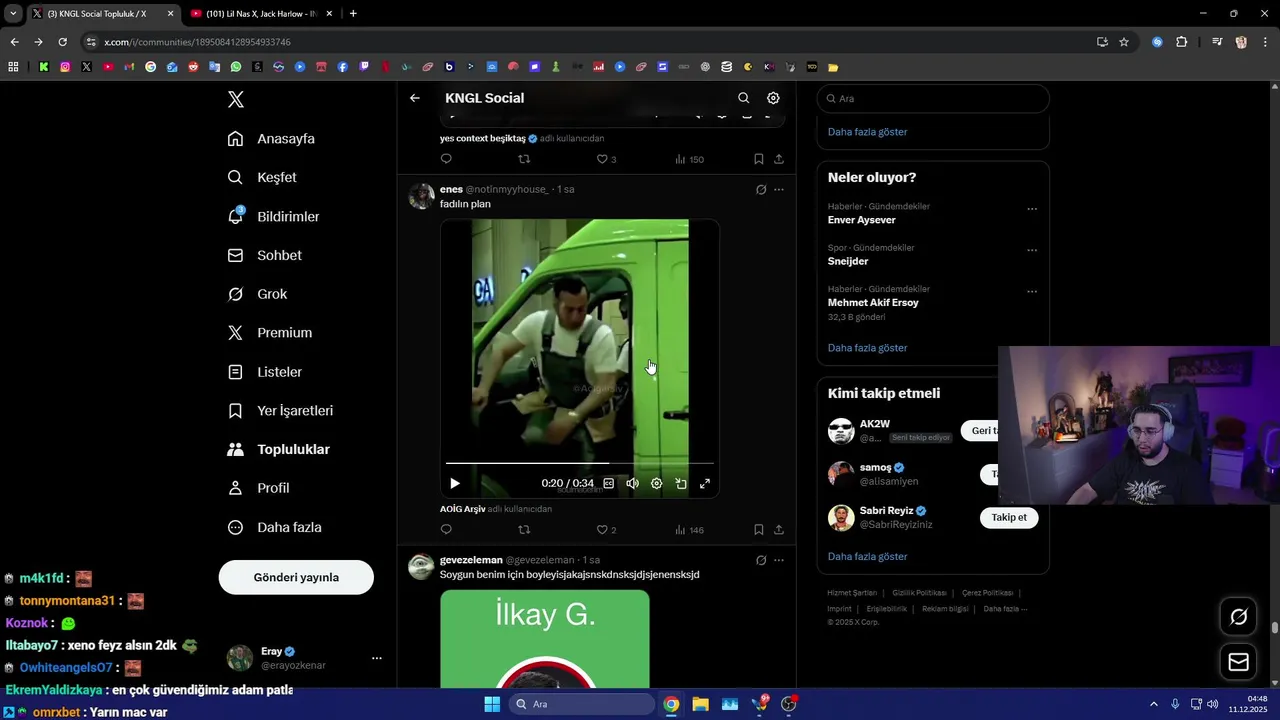Open Keşfet from the sidebar
The image size is (1280, 720).
click(262, 177)
